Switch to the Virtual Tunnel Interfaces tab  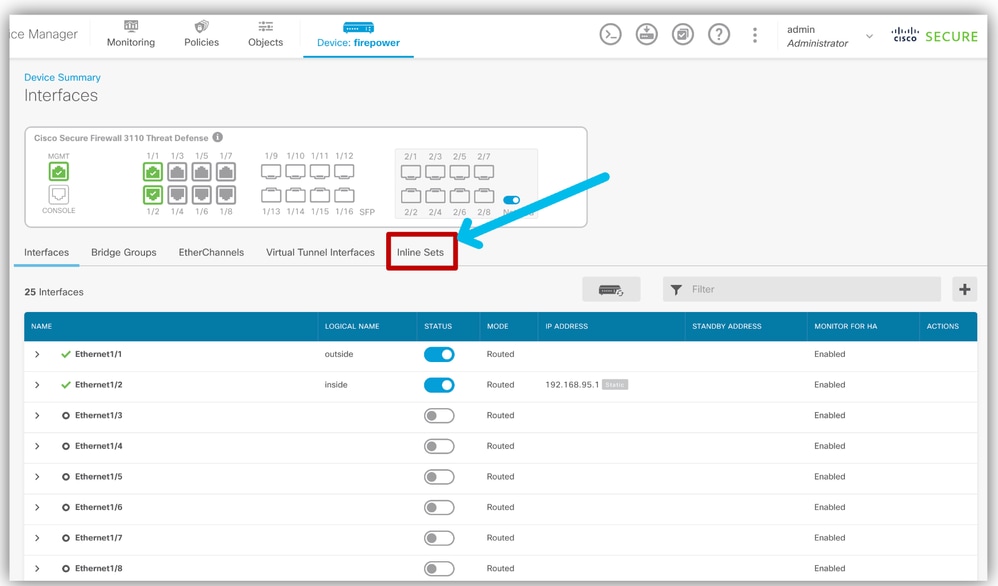click(320, 252)
